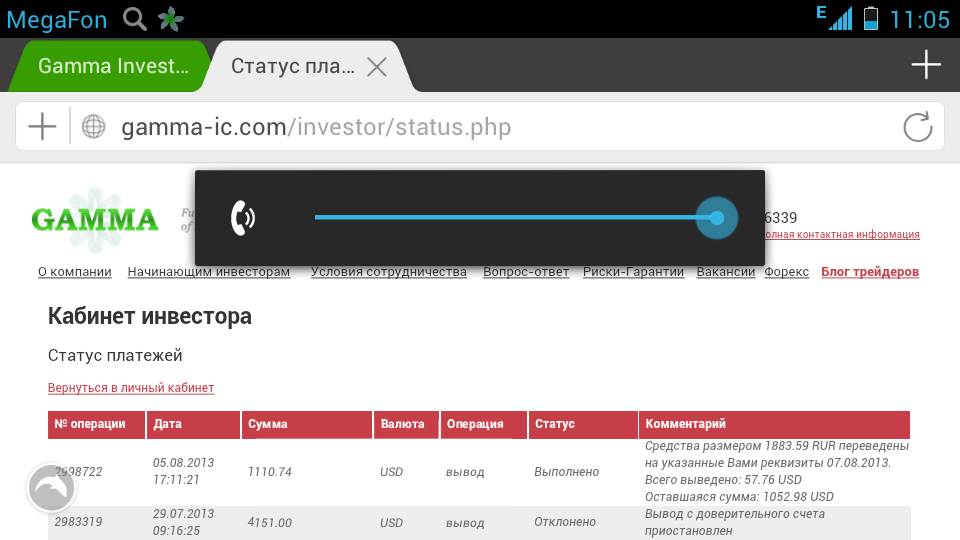
Task: Tap the signal strength indicator
Action: pyautogui.click(x=835, y=18)
